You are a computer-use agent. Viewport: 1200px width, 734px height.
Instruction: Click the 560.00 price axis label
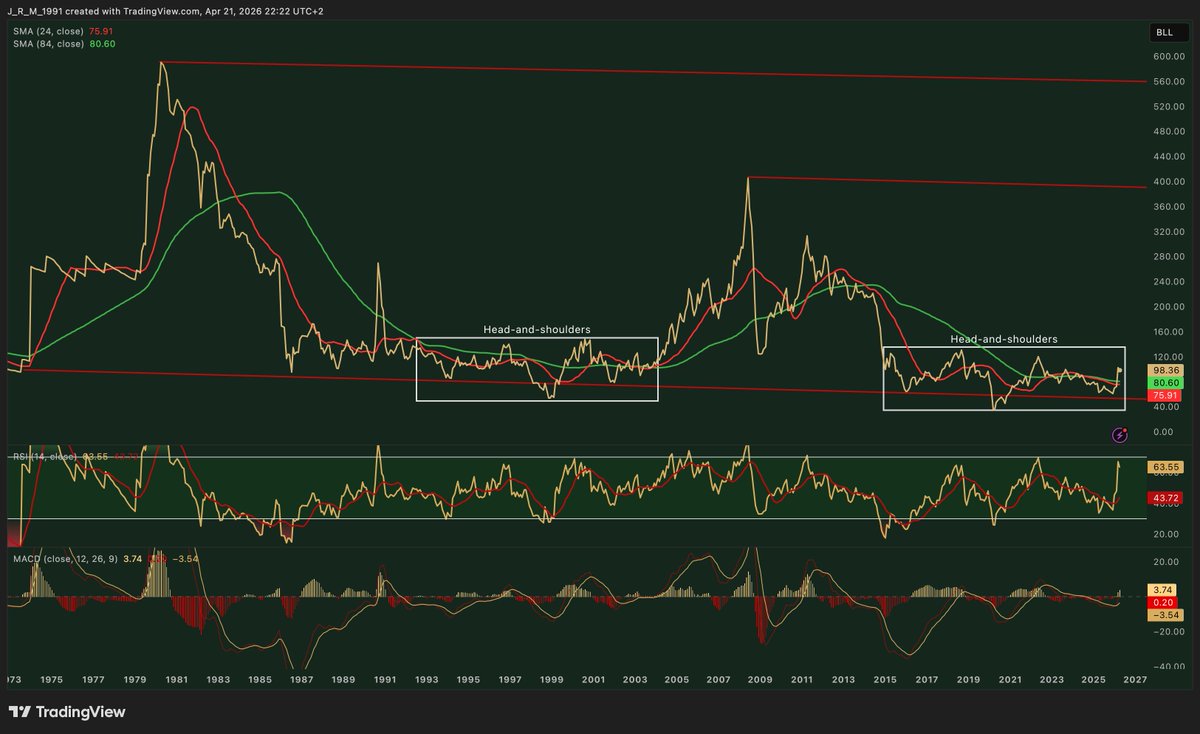pos(1169,82)
